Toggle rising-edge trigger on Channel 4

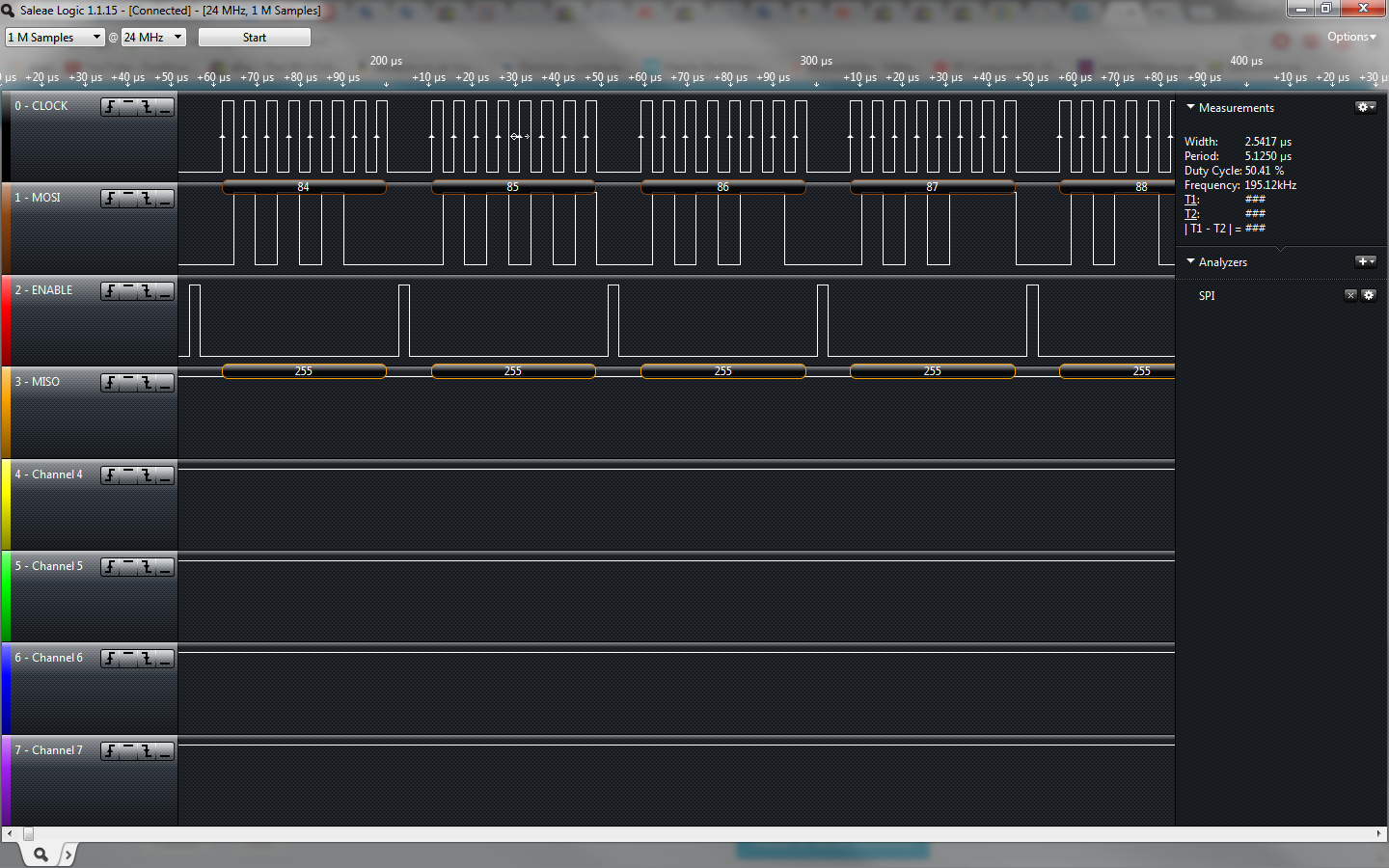click(x=109, y=475)
